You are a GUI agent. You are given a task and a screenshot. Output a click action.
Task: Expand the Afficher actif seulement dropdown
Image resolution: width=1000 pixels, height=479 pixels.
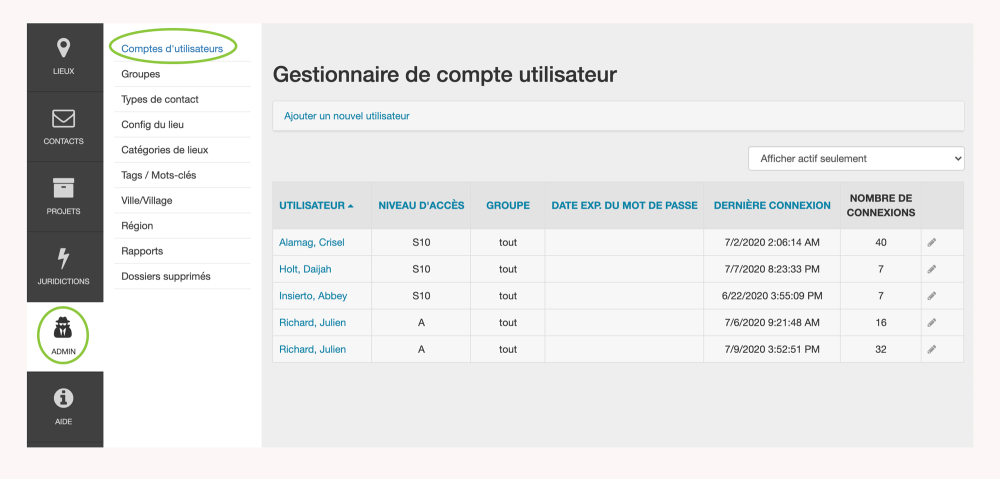tap(856, 158)
